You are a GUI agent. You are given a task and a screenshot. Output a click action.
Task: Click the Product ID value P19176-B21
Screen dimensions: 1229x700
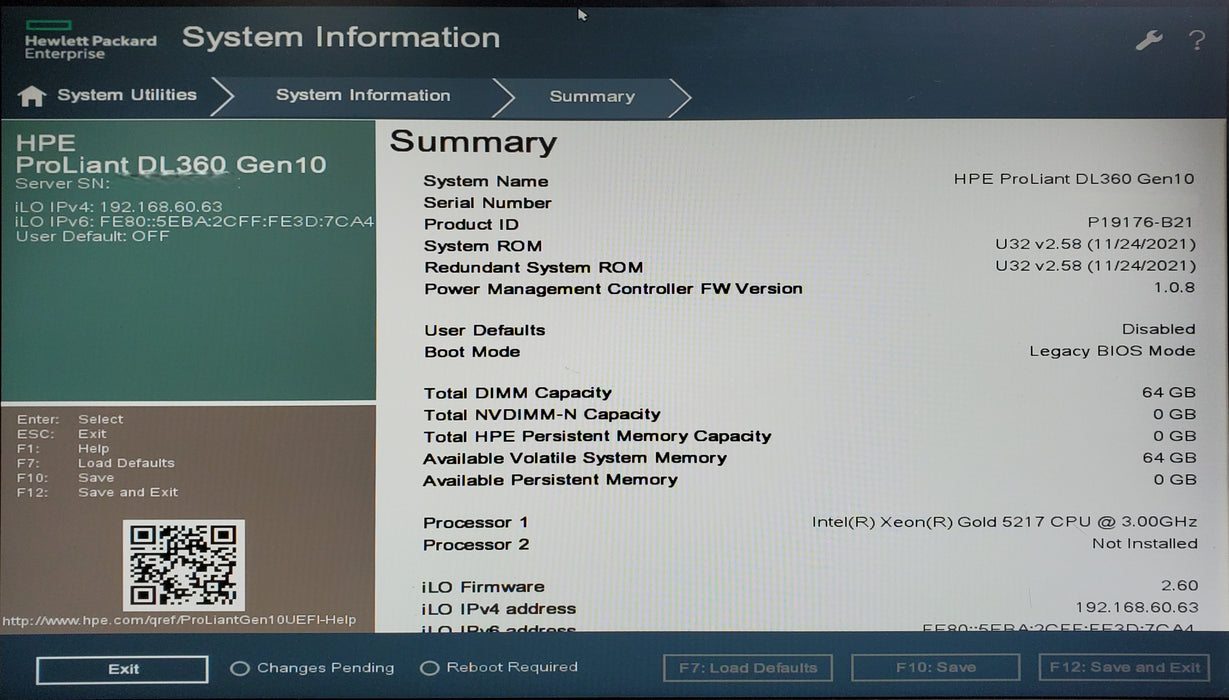point(1141,222)
